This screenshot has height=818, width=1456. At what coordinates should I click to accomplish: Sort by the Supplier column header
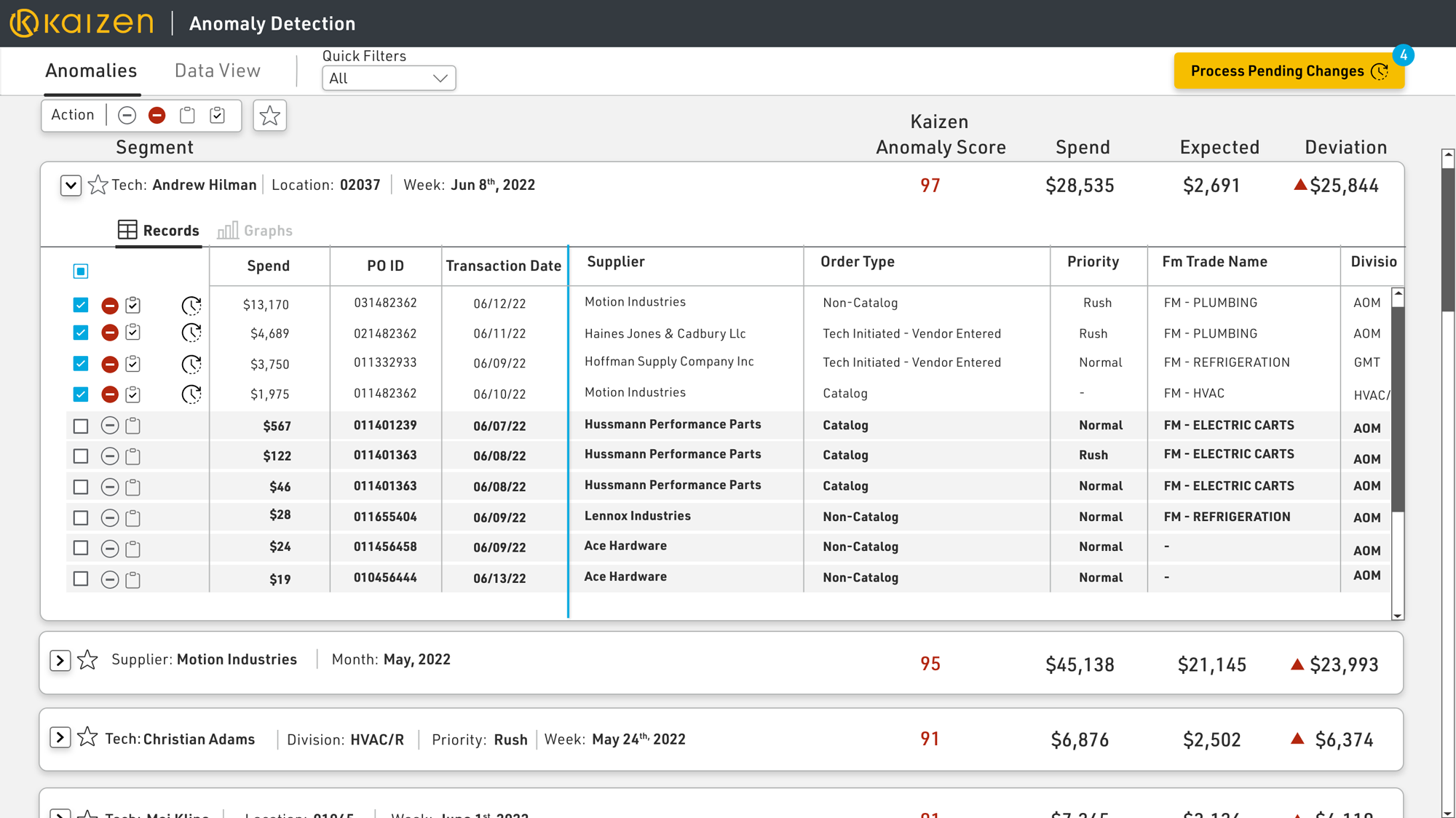click(x=616, y=261)
